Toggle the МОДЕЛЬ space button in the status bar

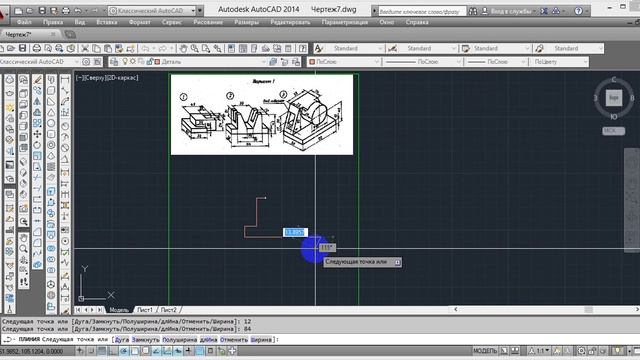point(484,351)
